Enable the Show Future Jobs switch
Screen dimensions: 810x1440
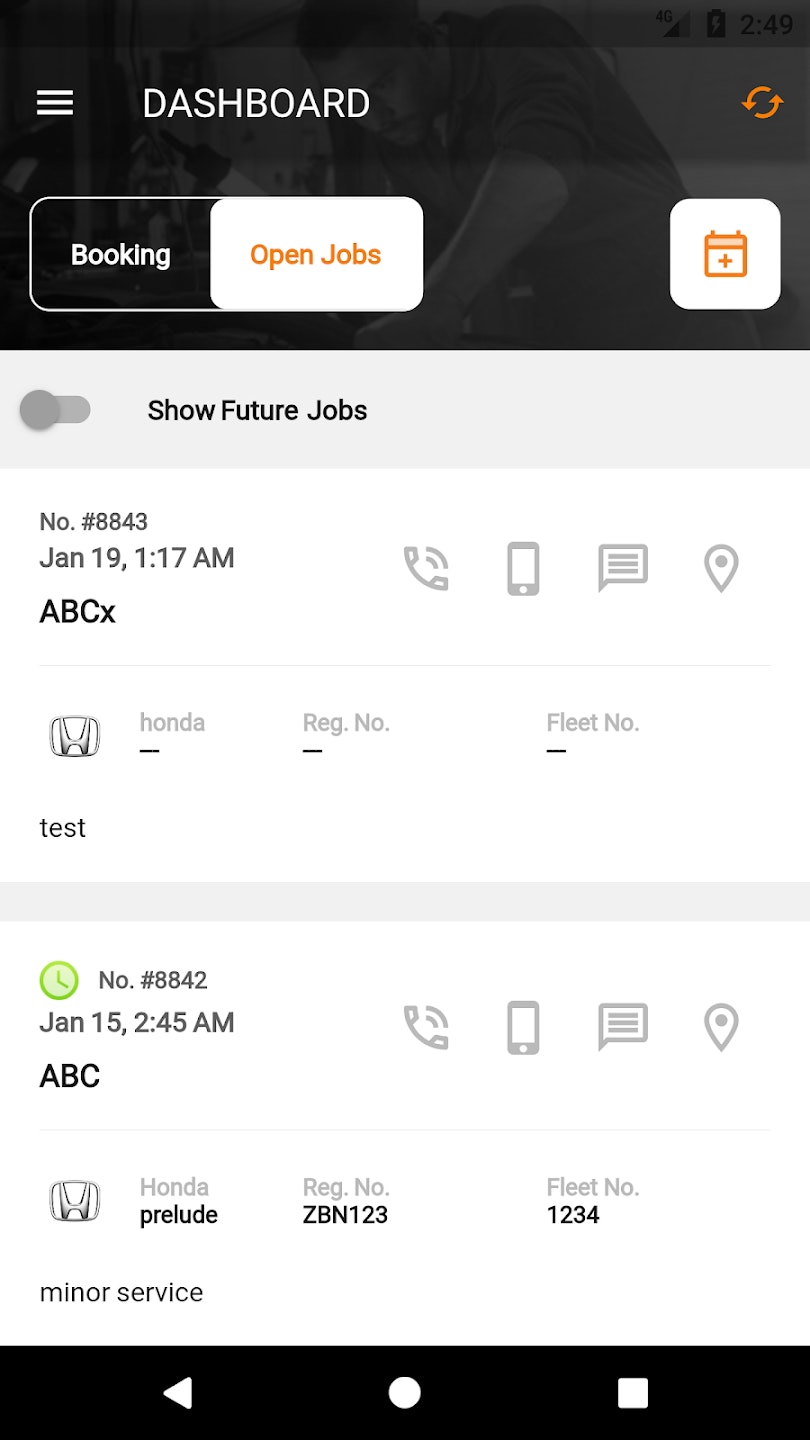tap(56, 410)
